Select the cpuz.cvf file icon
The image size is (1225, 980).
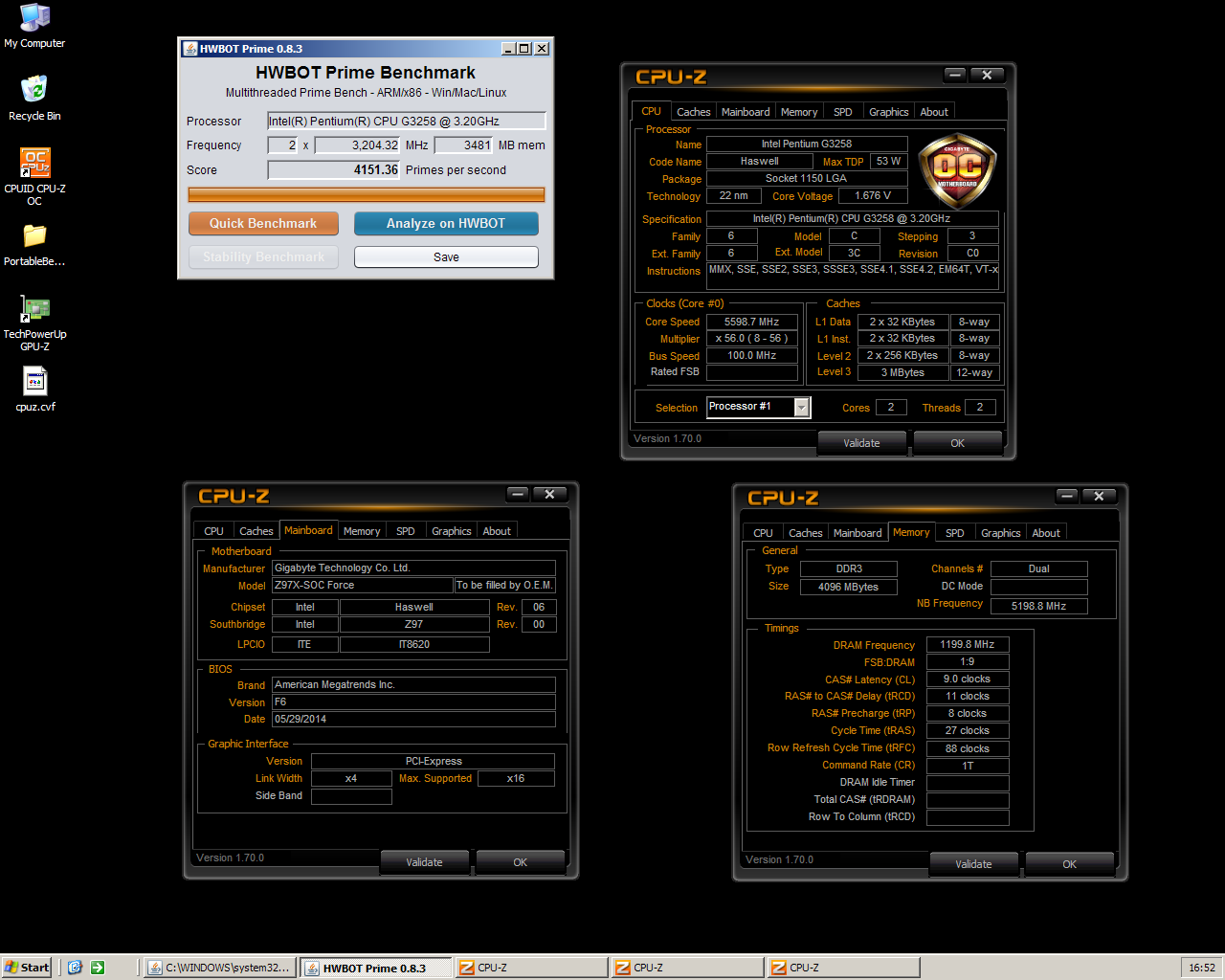coord(34,389)
